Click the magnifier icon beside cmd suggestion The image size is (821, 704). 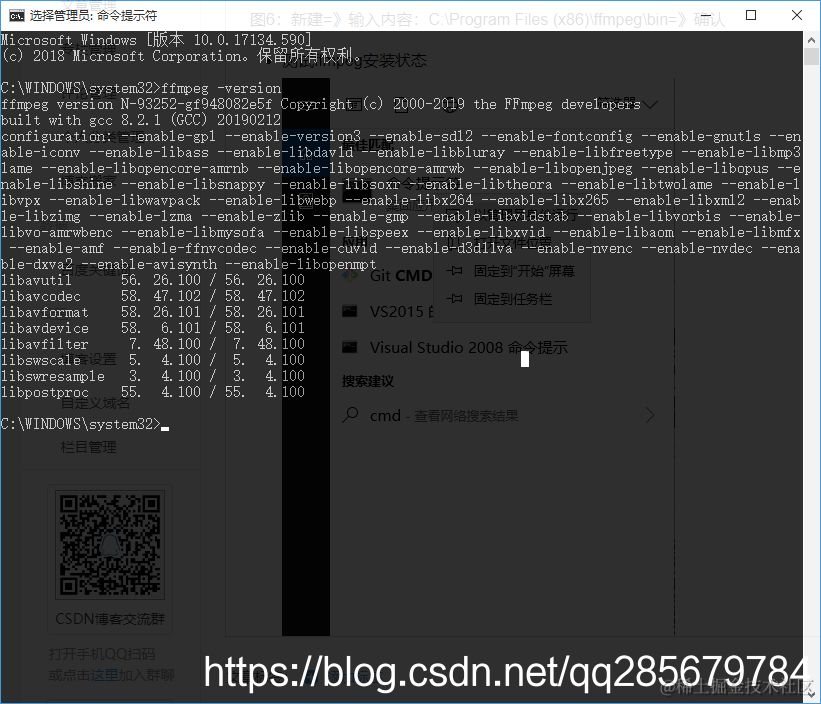pyautogui.click(x=350, y=415)
